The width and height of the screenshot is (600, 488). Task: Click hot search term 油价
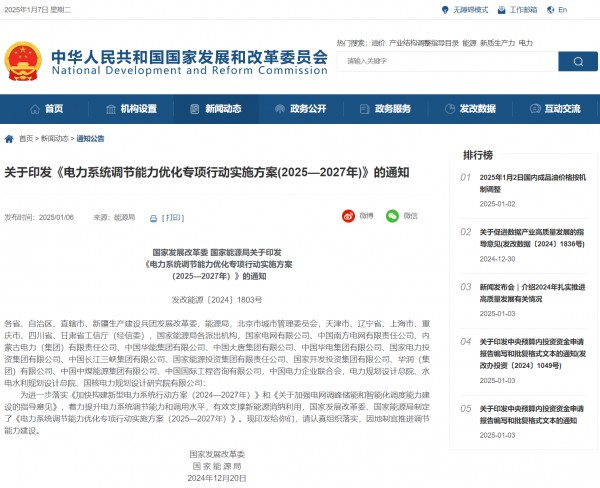[378, 43]
